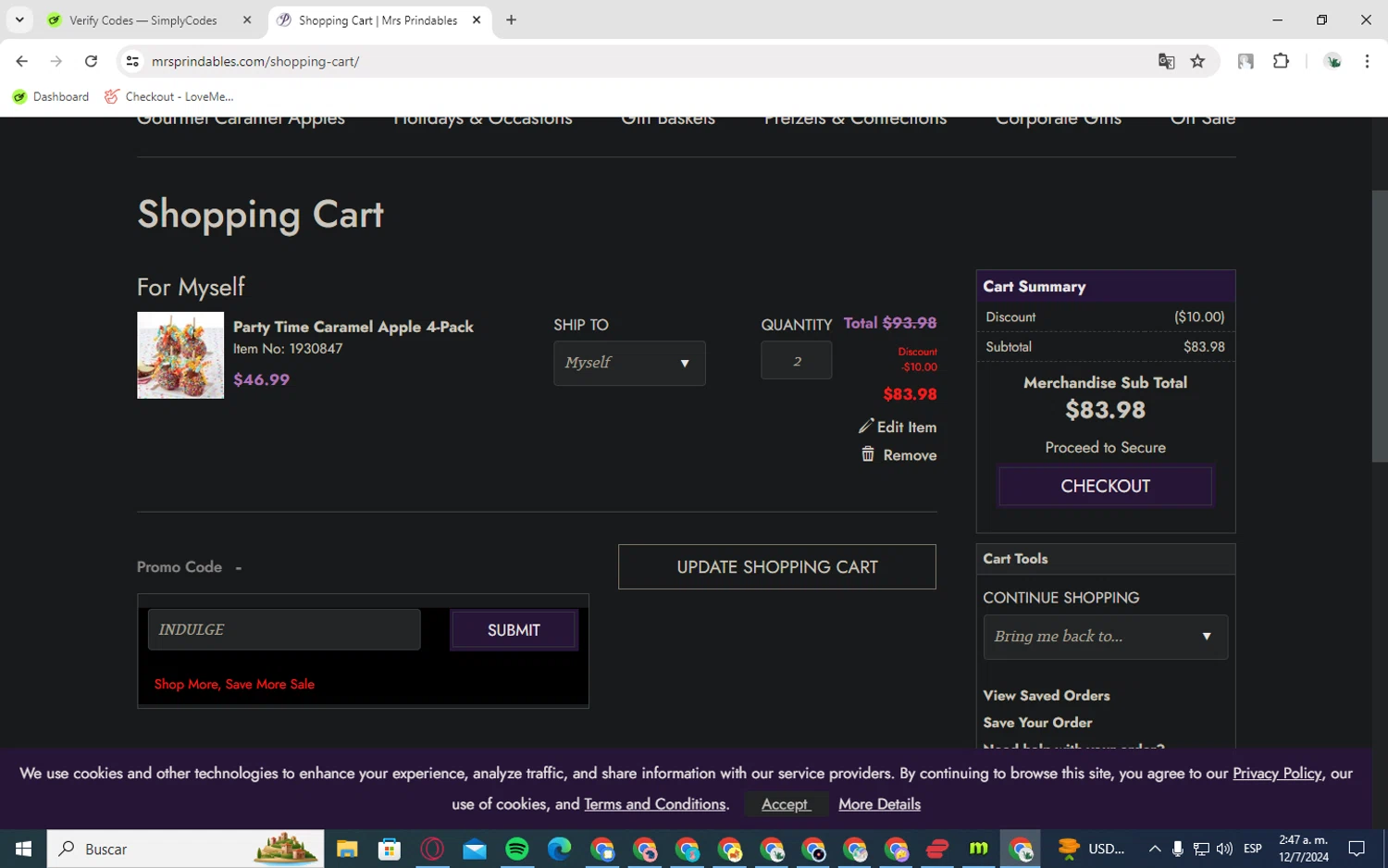Open Spotify from the taskbar
Screen dimensions: 1388x868
(x=517, y=849)
